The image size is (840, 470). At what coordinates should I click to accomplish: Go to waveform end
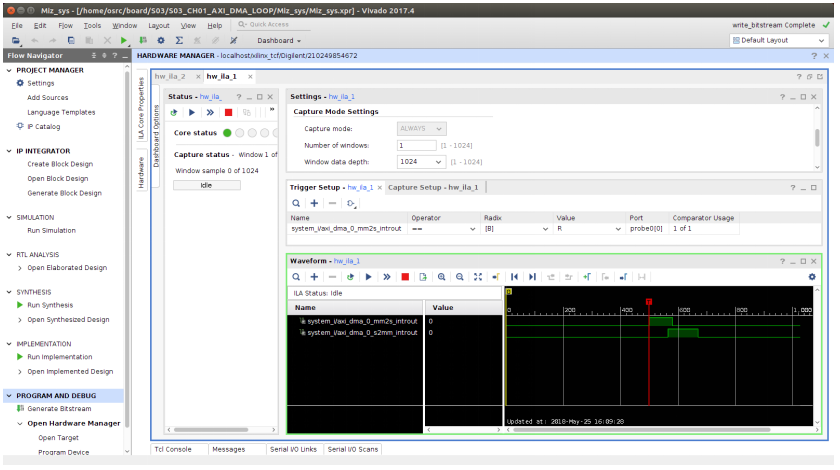point(532,277)
